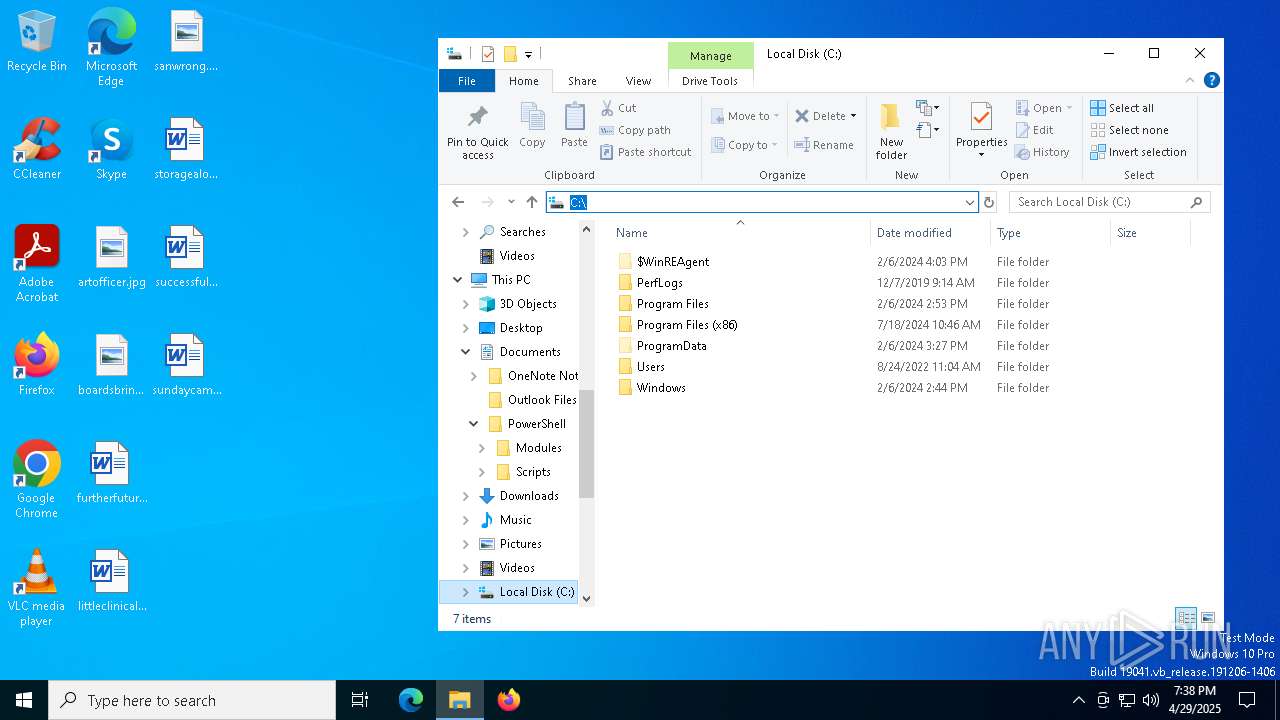Screen dimensions: 1280x720
Task: Click the Back navigation arrow
Action: pyautogui.click(x=458, y=202)
